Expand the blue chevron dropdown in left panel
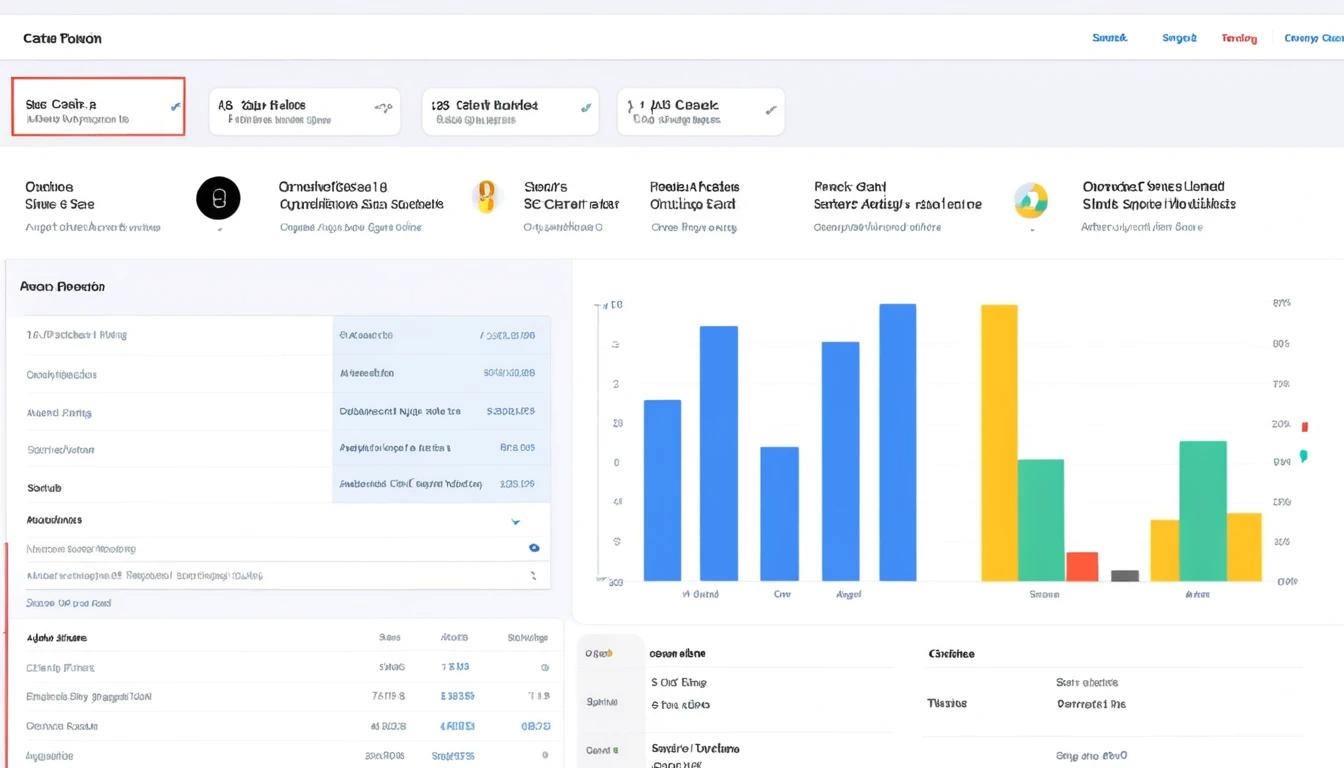The height and width of the screenshot is (768, 1344). [x=516, y=521]
